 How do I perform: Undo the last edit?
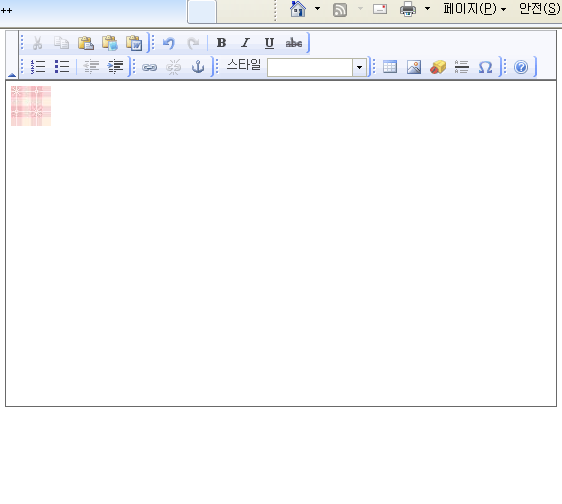point(169,43)
